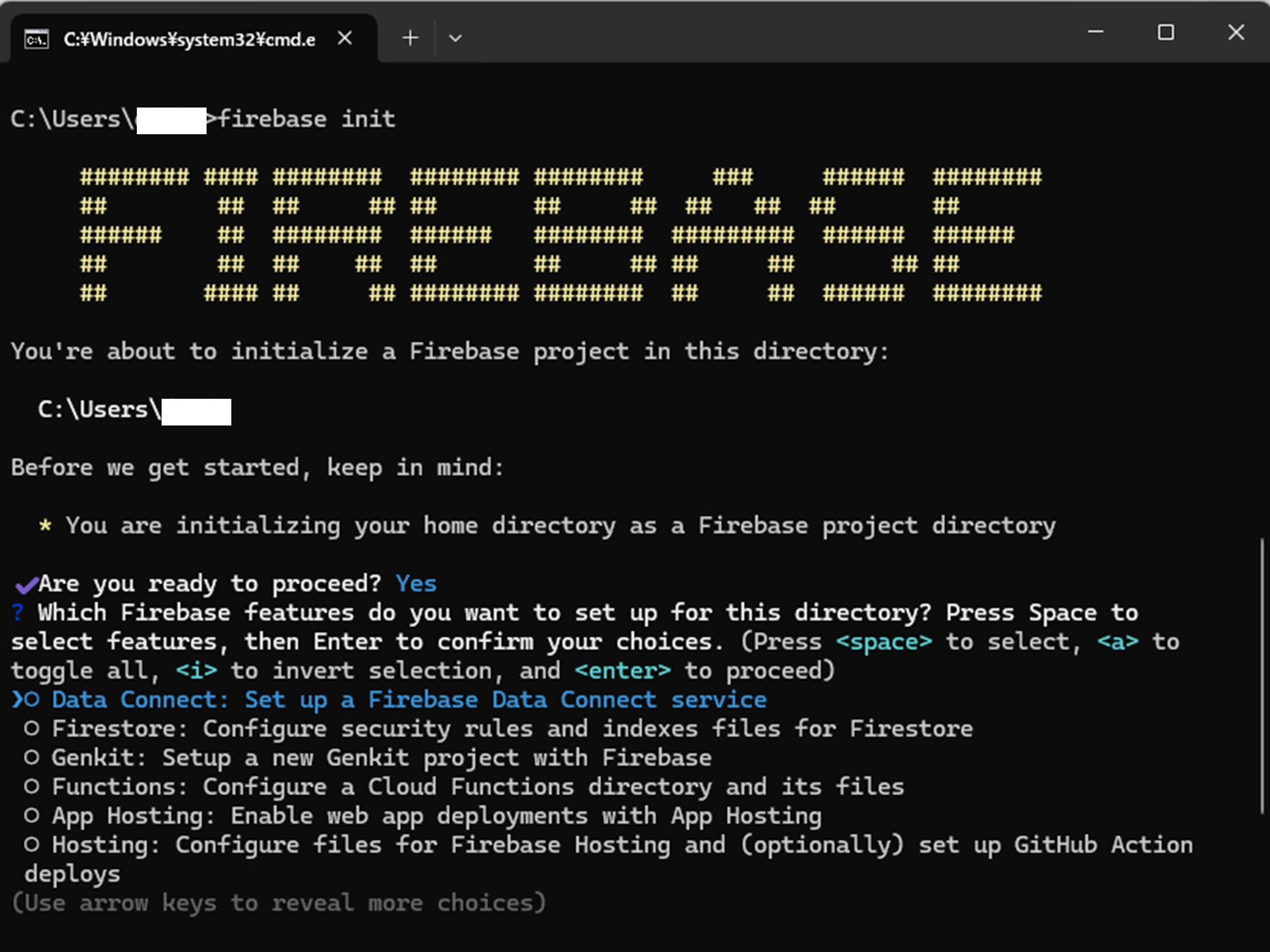Toggle the Hosting feature circle
The image size is (1270, 952).
[x=32, y=844]
